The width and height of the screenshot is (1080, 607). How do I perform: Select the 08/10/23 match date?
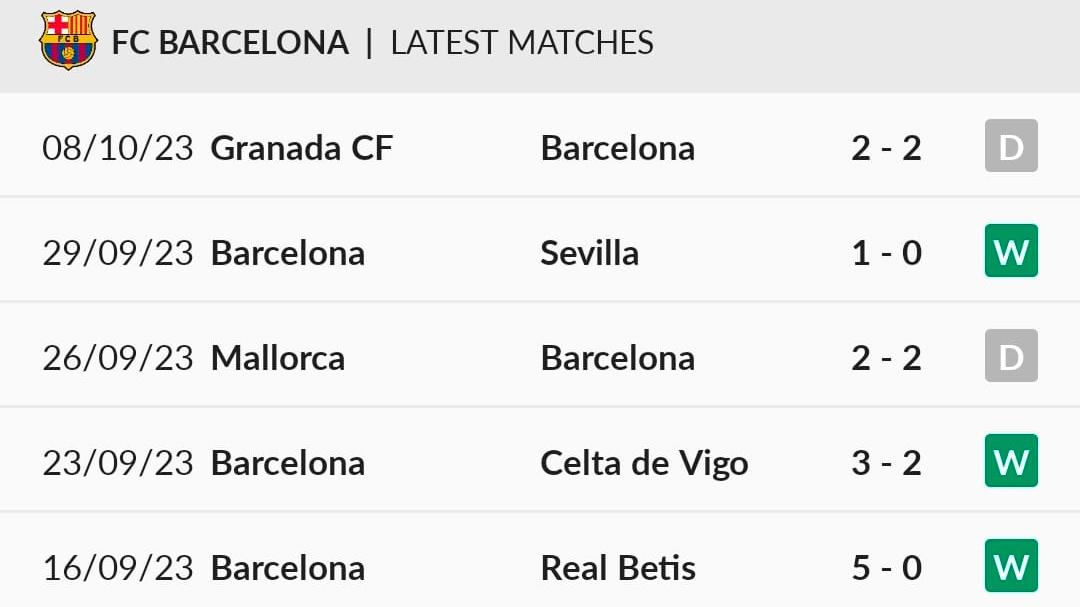pos(118,148)
